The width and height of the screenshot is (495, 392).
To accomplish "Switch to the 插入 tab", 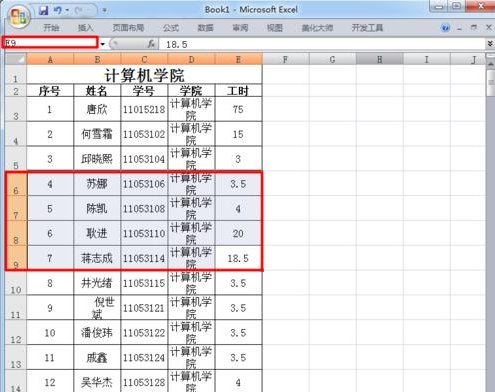I will click(85, 28).
